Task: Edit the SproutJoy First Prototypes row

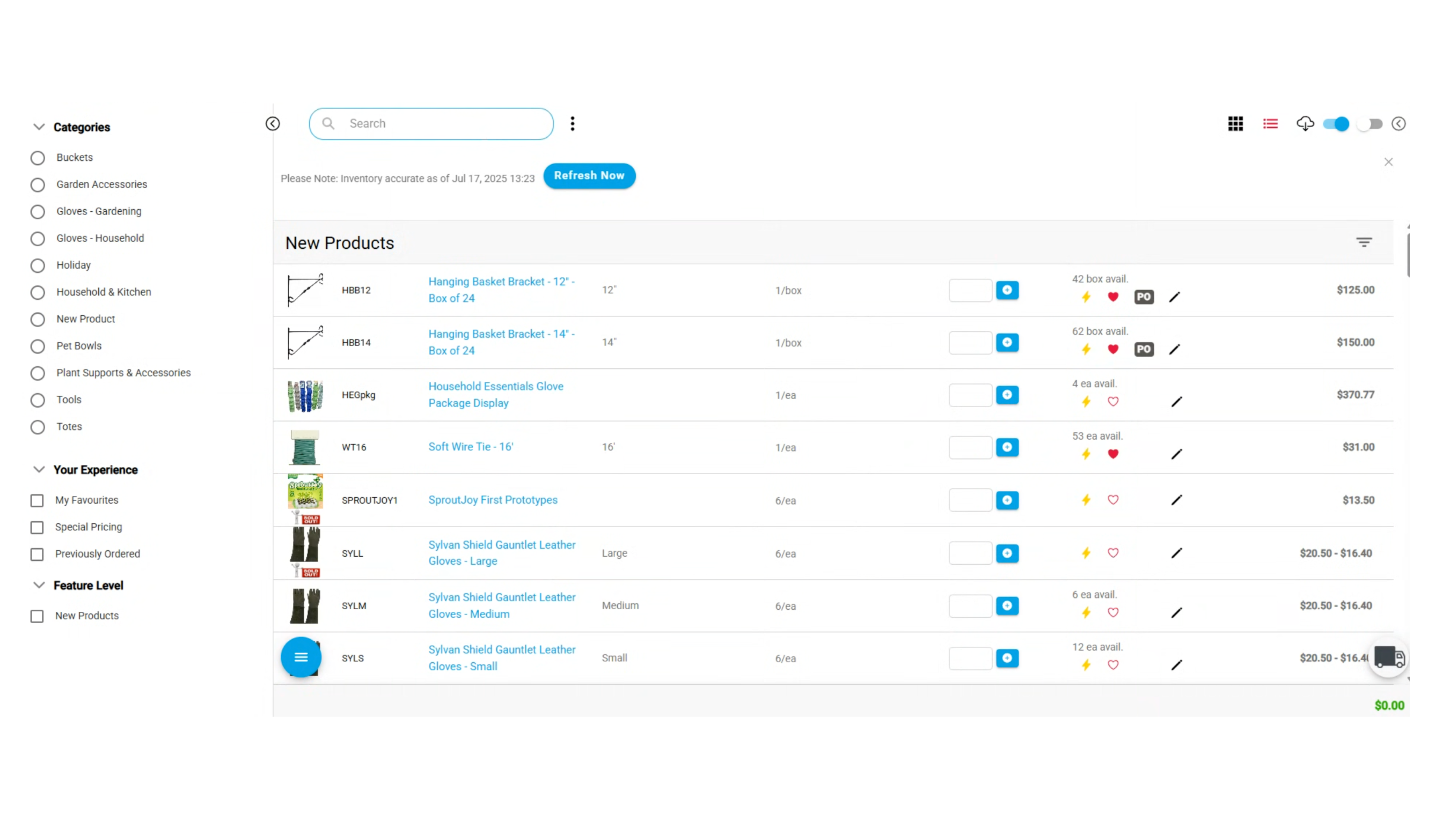Action: point(1177,500)
